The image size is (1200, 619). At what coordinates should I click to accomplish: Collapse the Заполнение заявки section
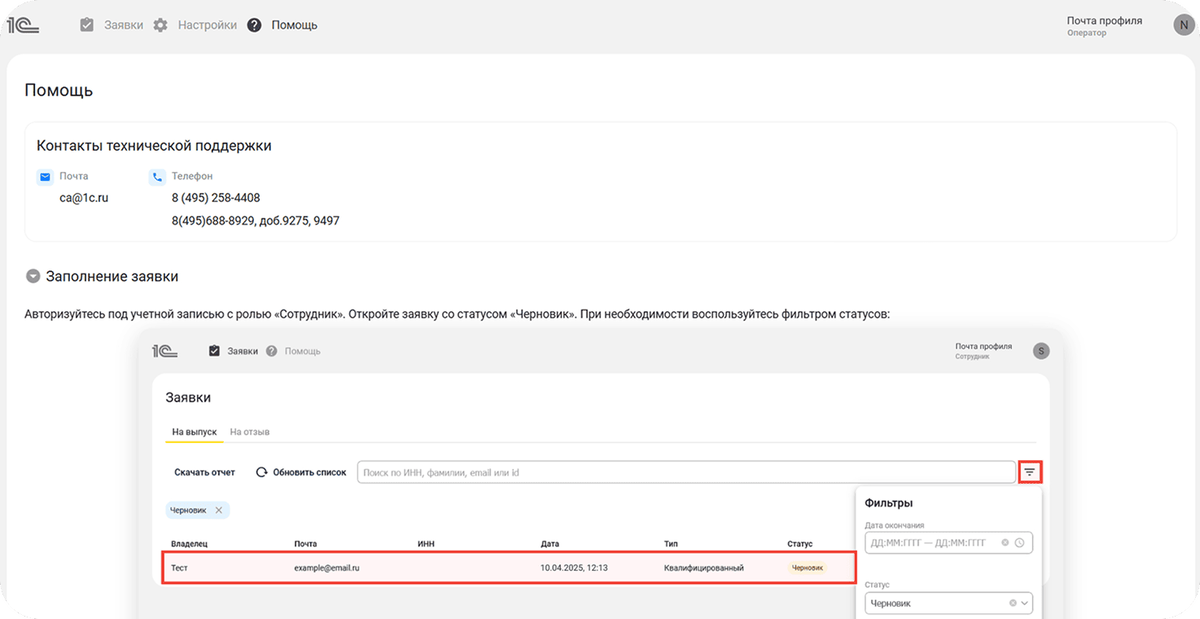coord(33,277)
